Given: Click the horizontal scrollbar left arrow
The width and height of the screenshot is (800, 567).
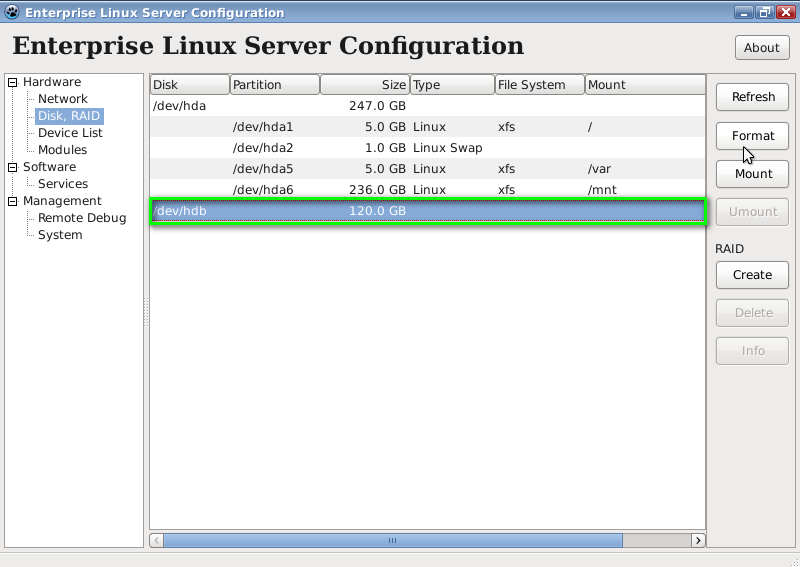Looking at the screenshot, I should [157, 540].
